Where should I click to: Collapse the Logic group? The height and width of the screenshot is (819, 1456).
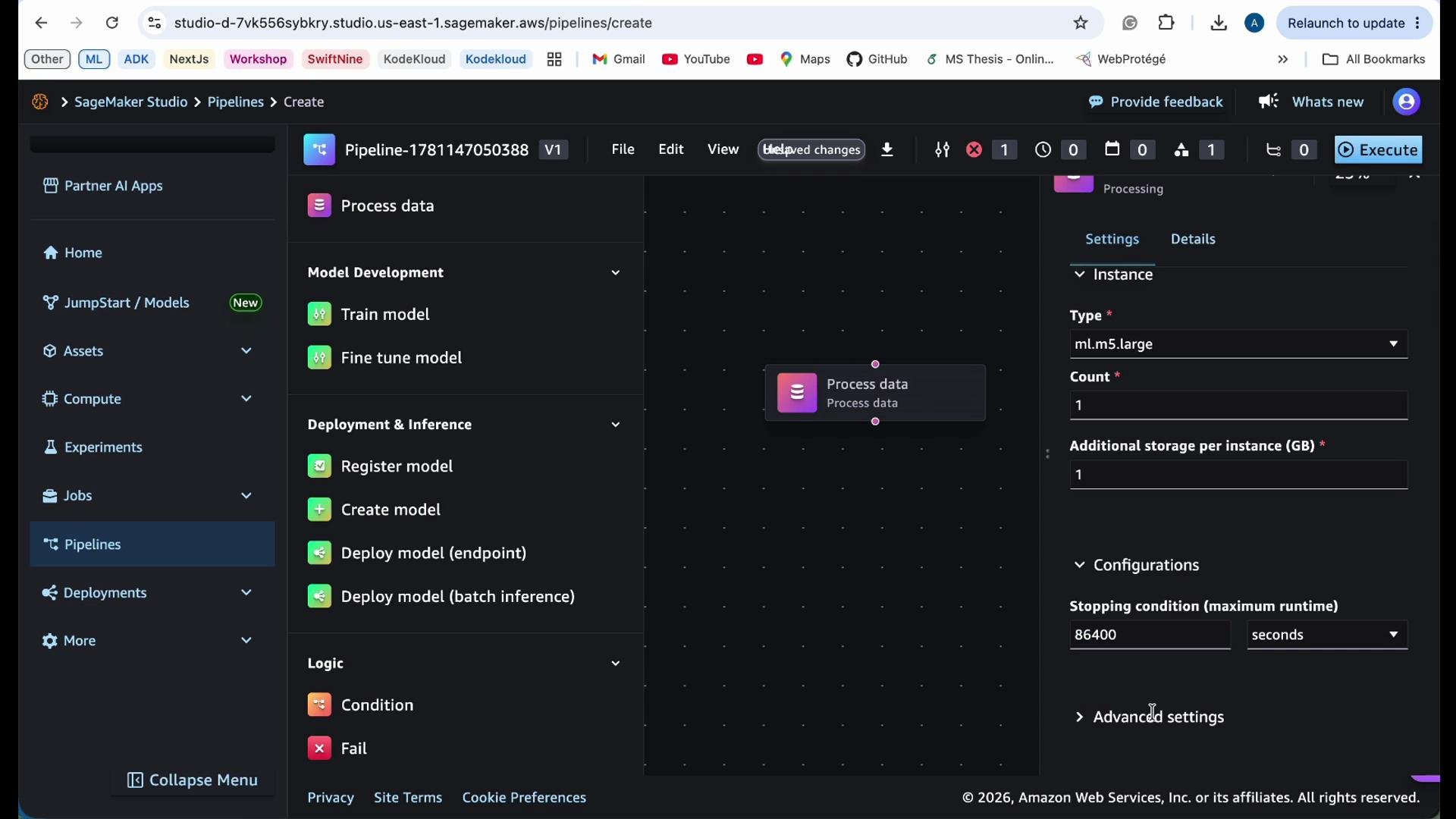coord(616,664)
